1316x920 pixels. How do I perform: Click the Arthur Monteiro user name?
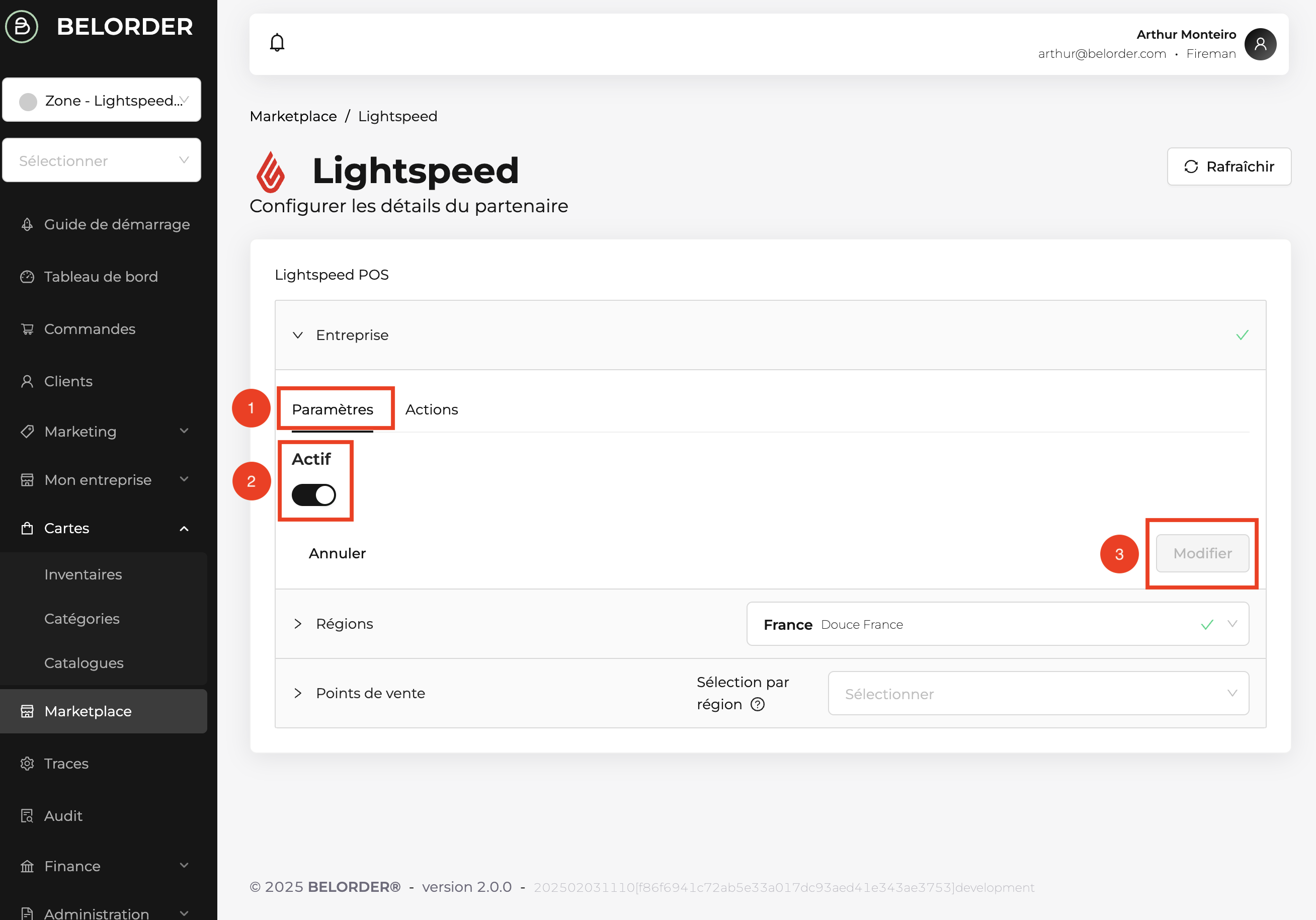tap(1186, 34)
